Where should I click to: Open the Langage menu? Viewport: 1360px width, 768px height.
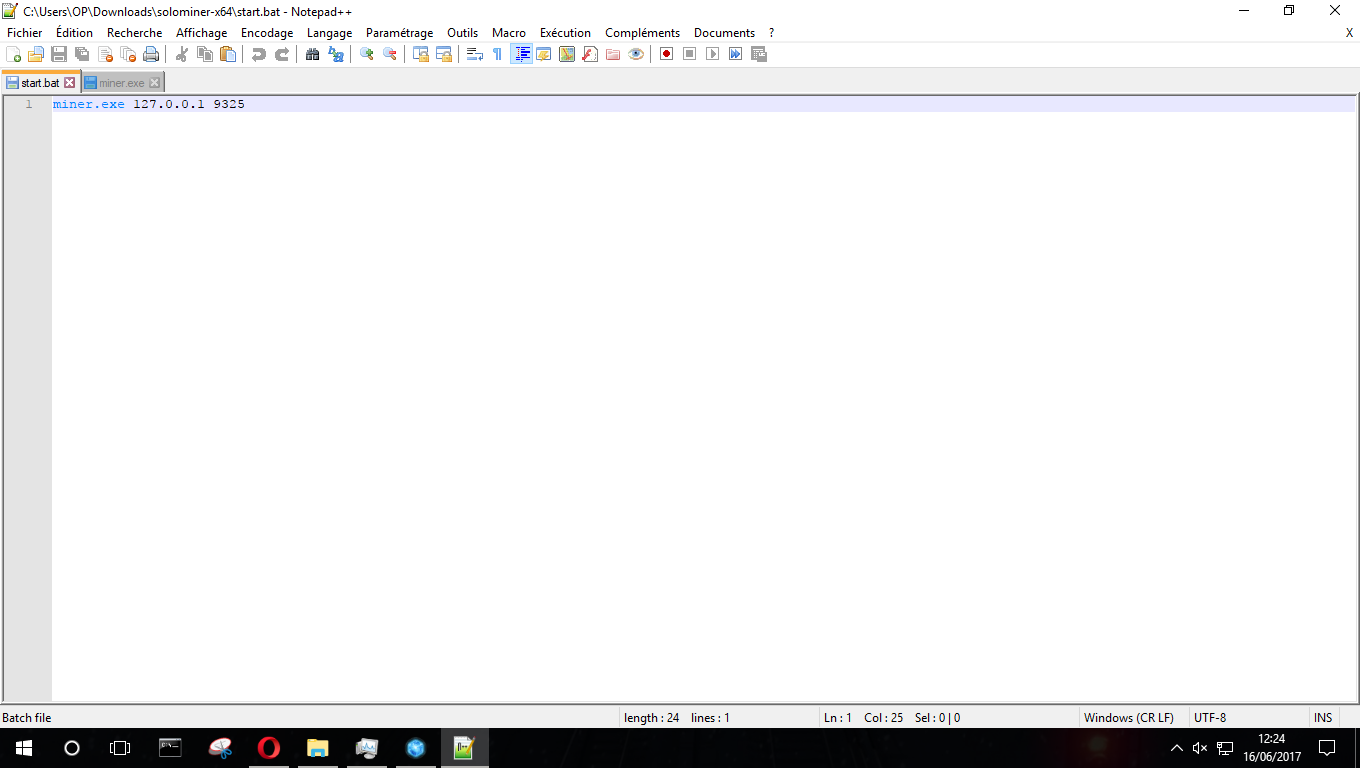329,33
